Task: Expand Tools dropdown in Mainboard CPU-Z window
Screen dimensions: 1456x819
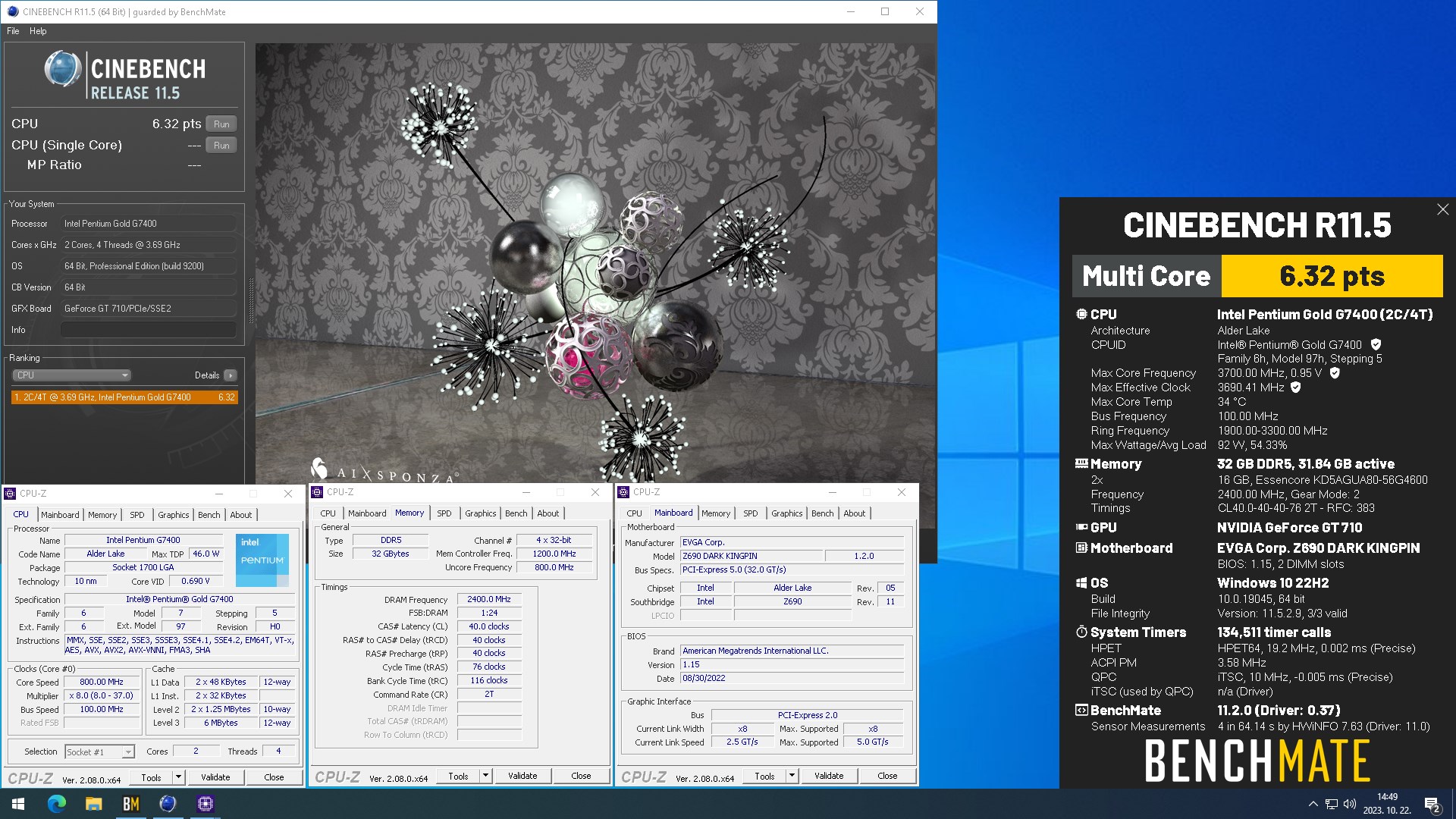Action: click(792, 776)
